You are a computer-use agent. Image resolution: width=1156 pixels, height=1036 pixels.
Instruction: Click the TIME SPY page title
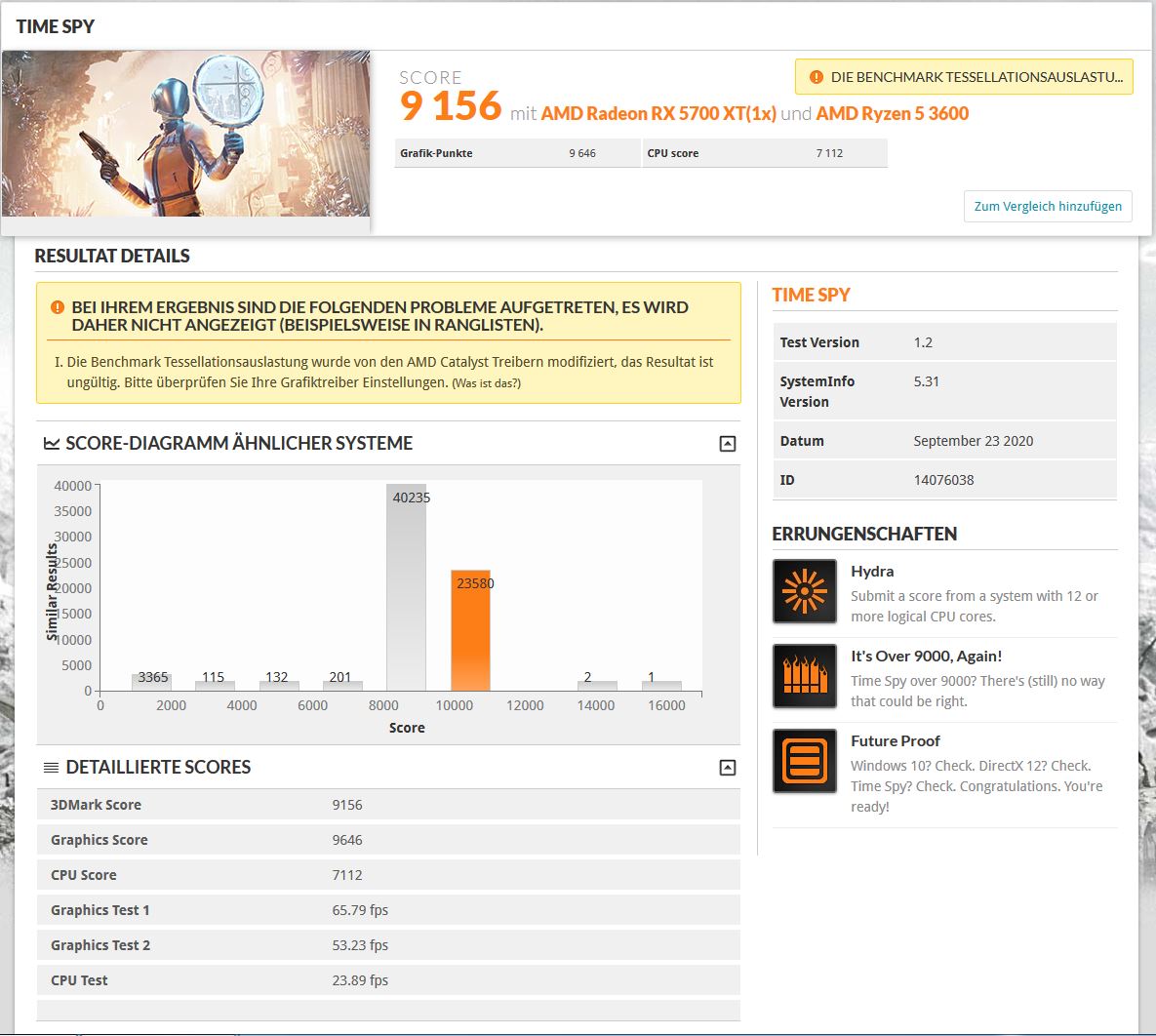[x=56, y=26]
